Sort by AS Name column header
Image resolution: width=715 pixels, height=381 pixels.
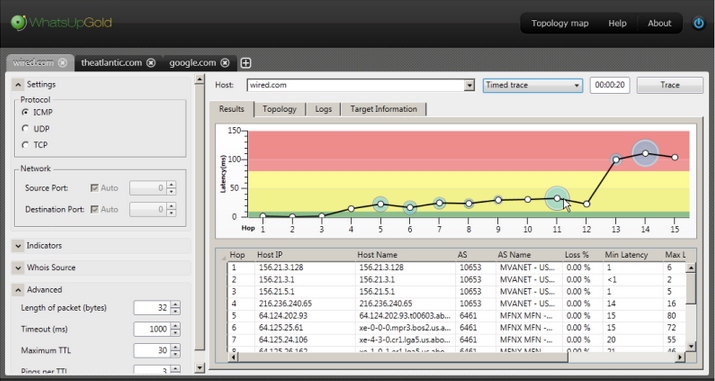(528, 255)
